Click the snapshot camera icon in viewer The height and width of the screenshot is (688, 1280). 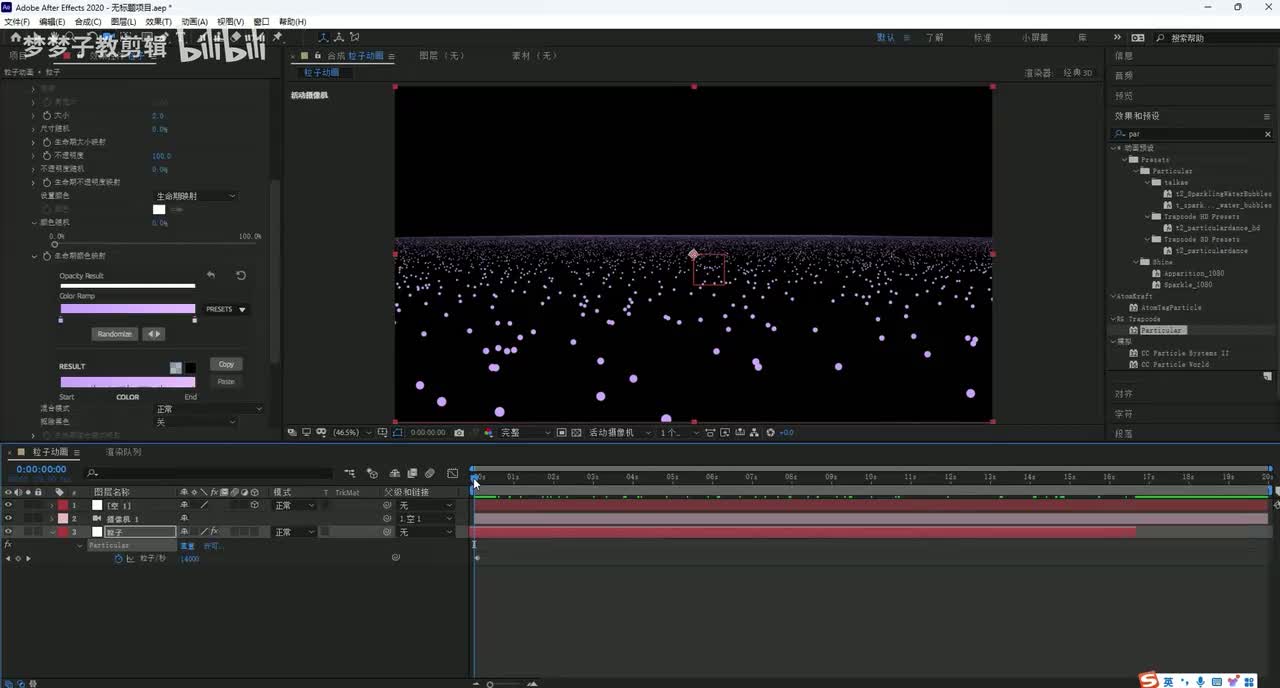(459, 433)
